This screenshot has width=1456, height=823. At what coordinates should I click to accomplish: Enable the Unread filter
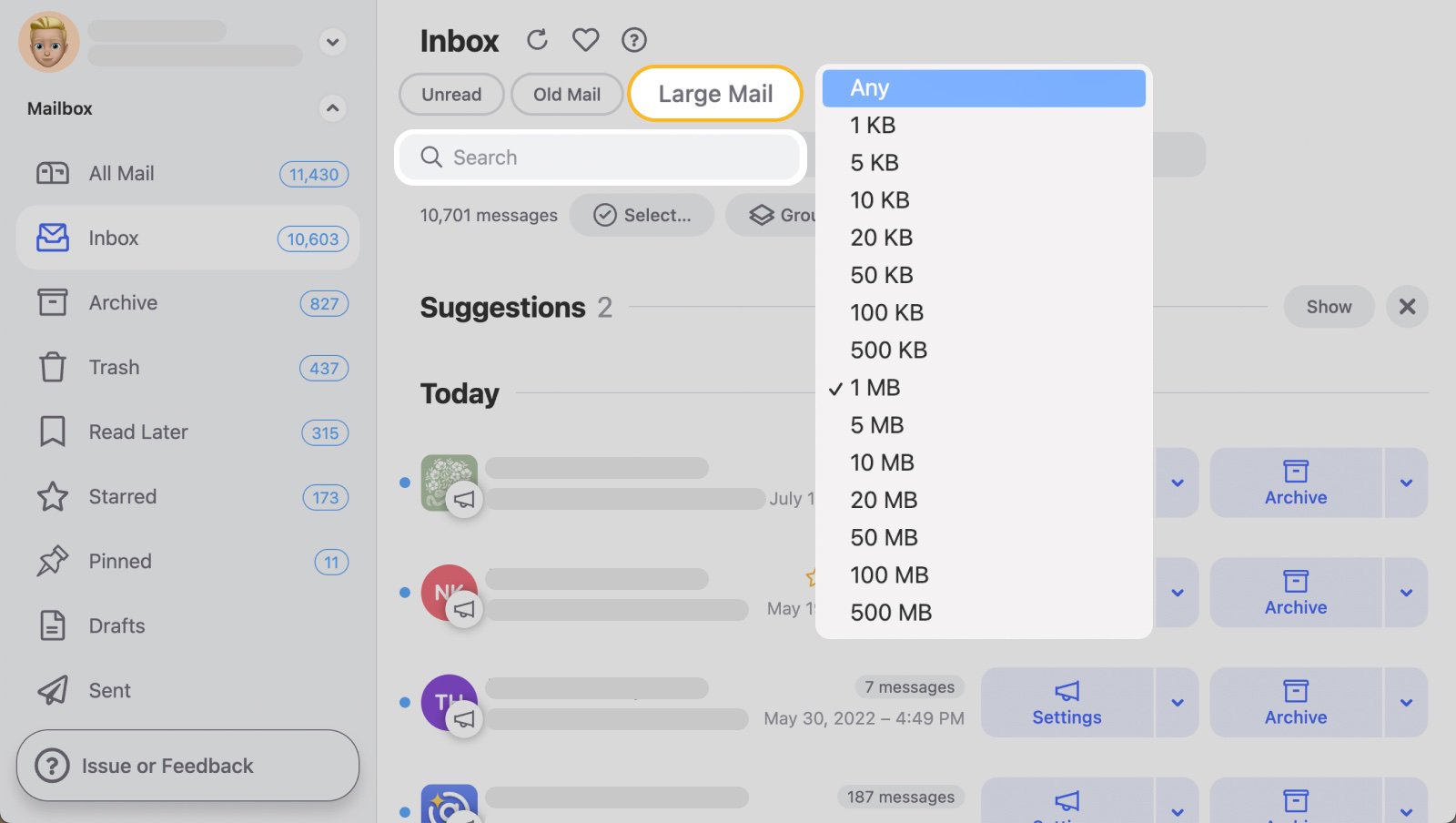tap(450, 94)
